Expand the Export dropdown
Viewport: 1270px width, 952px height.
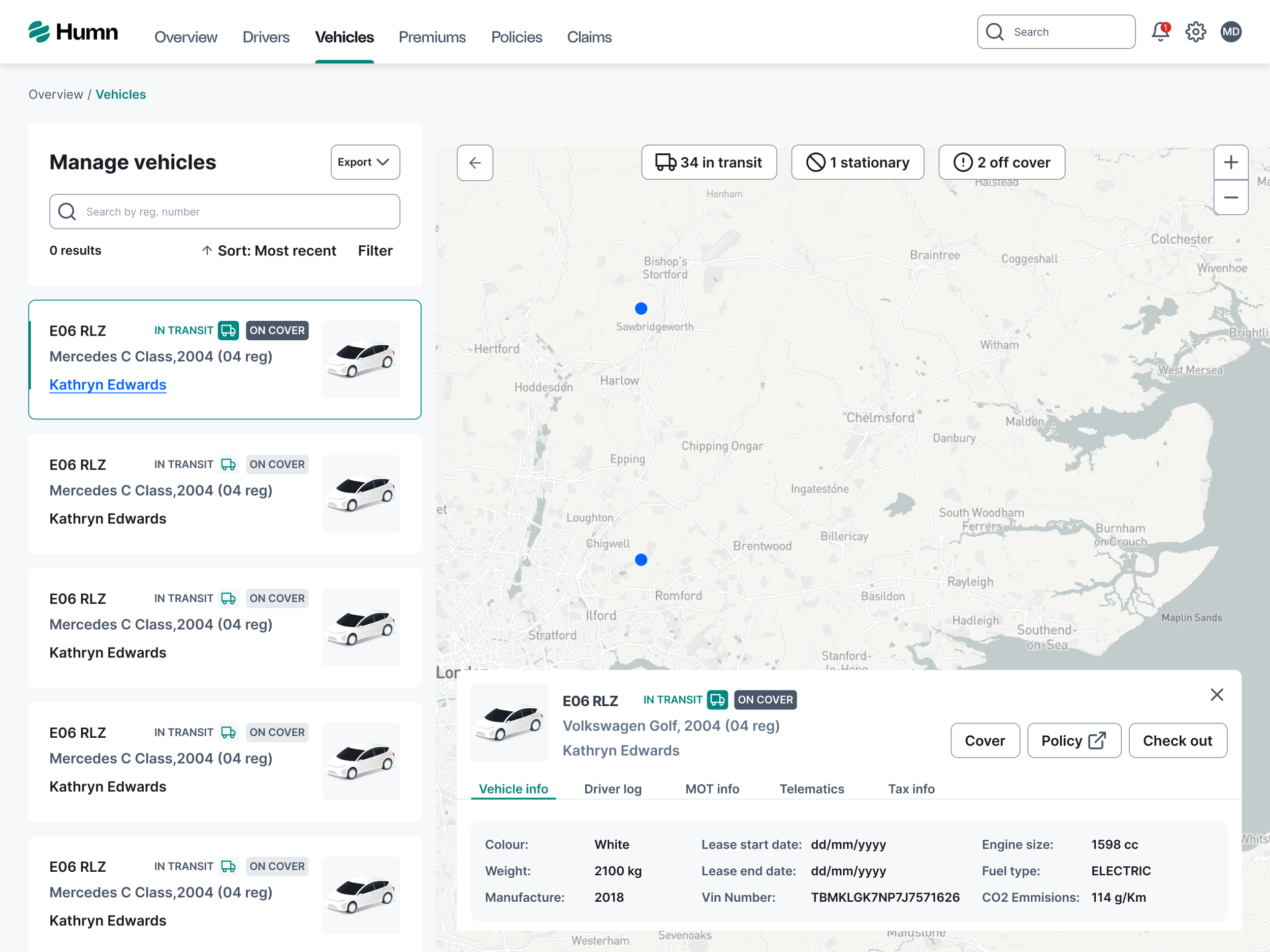(365, 162)
